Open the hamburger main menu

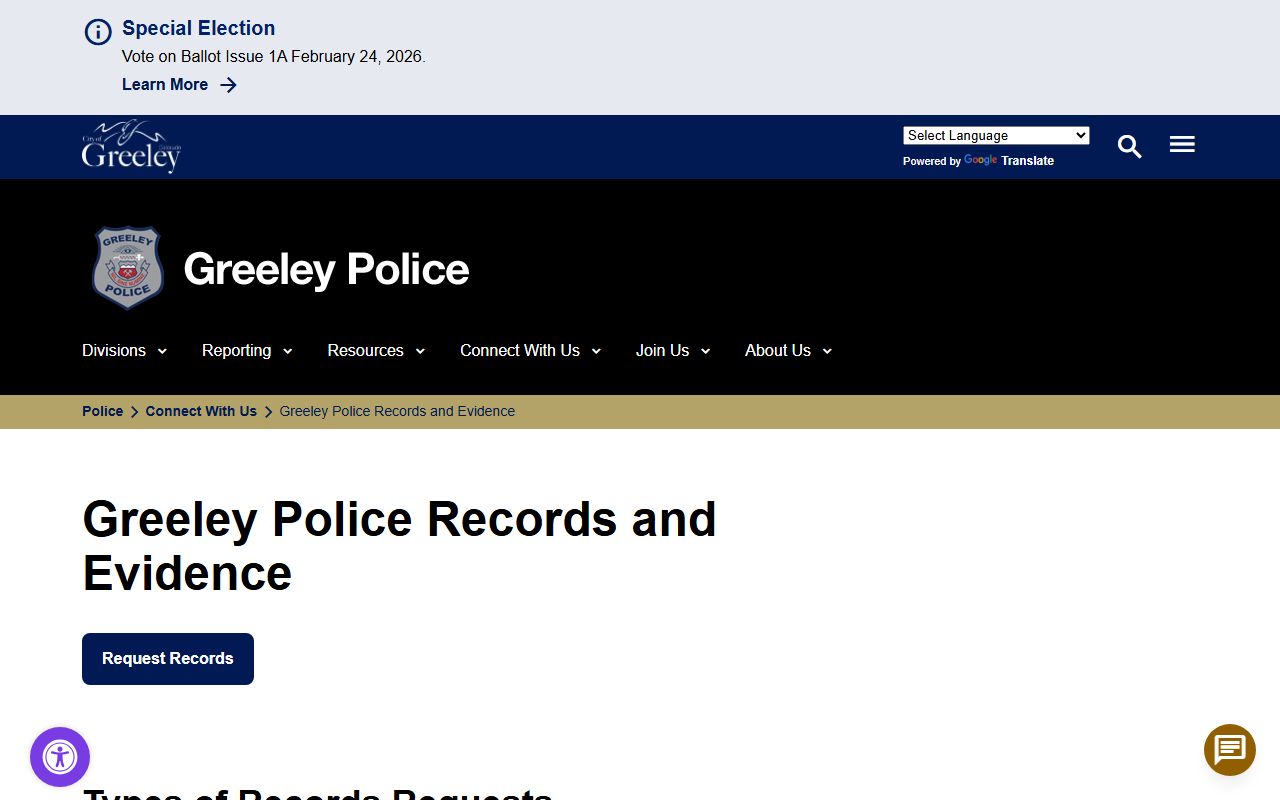tap(1182, 145)
